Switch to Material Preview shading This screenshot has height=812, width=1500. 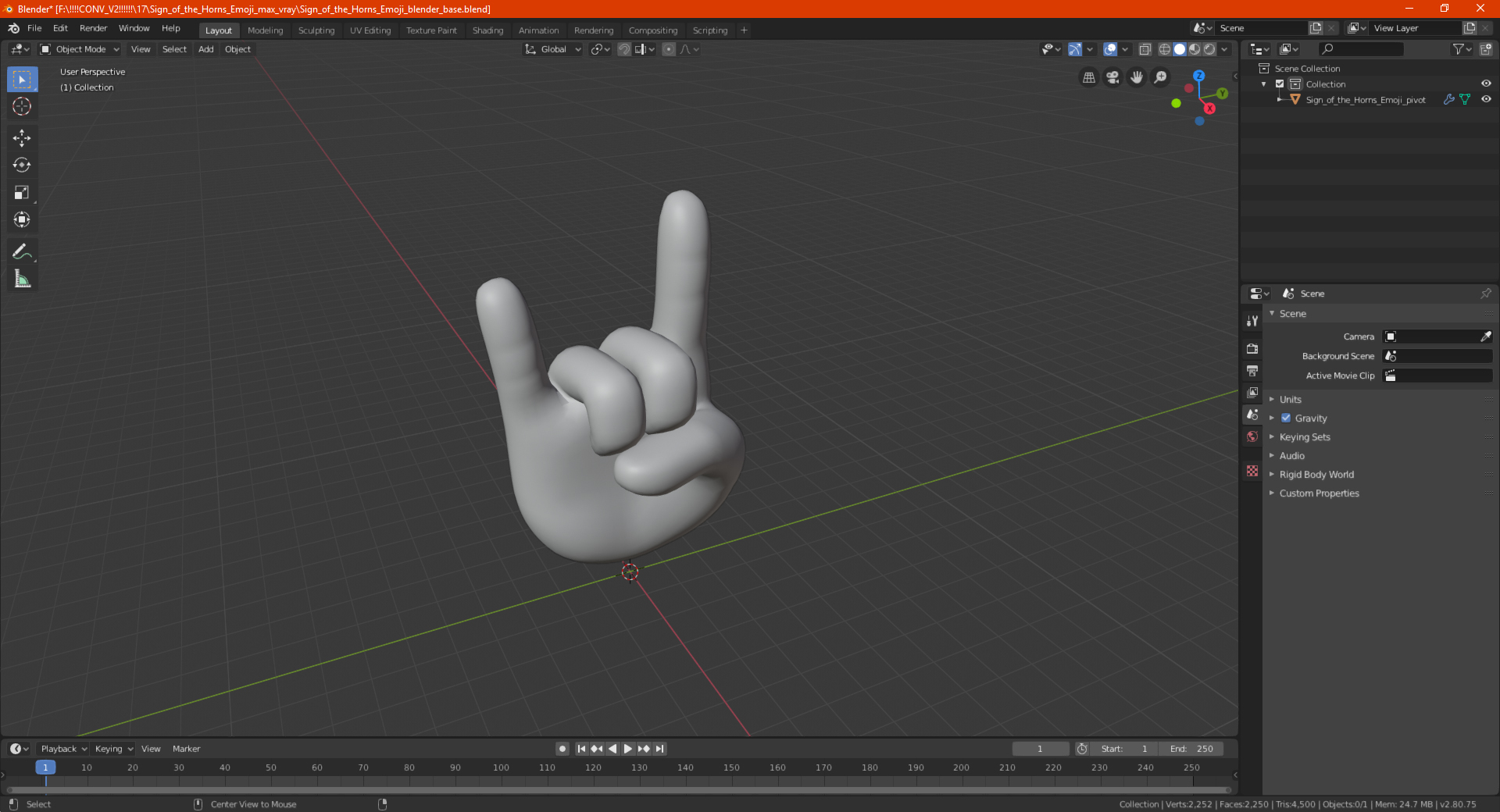pos(1195,49)
